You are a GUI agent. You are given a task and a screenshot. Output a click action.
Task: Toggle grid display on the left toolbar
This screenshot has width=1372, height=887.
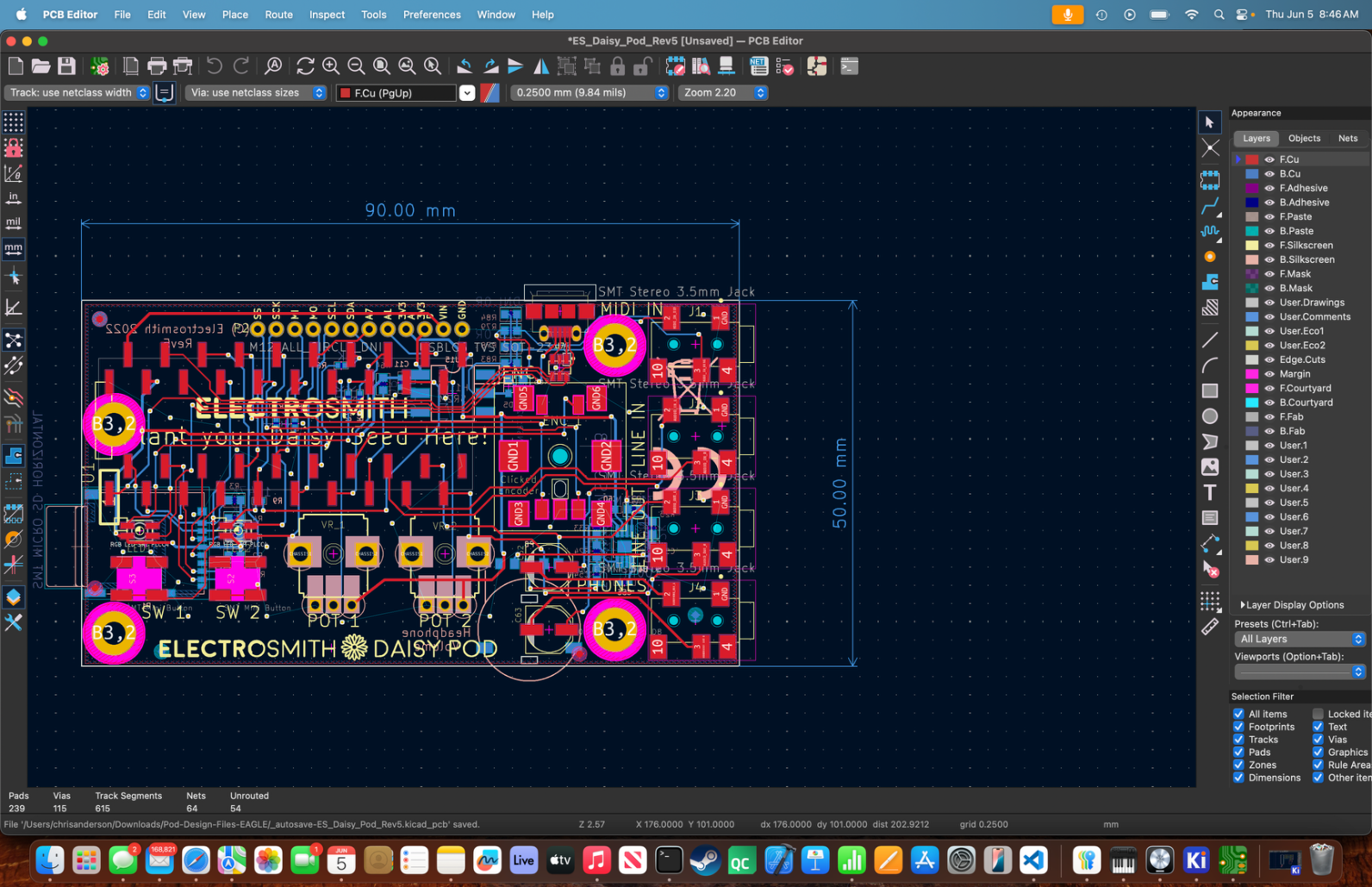14,122
